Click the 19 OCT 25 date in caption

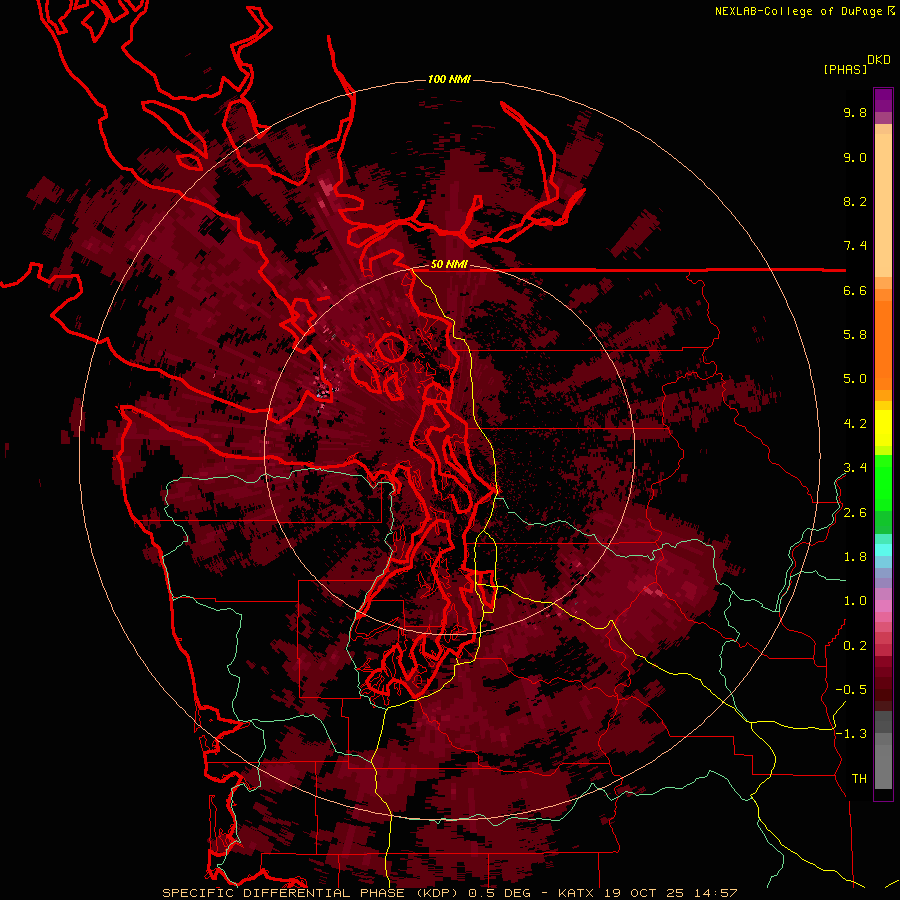[x=645, y=893]
